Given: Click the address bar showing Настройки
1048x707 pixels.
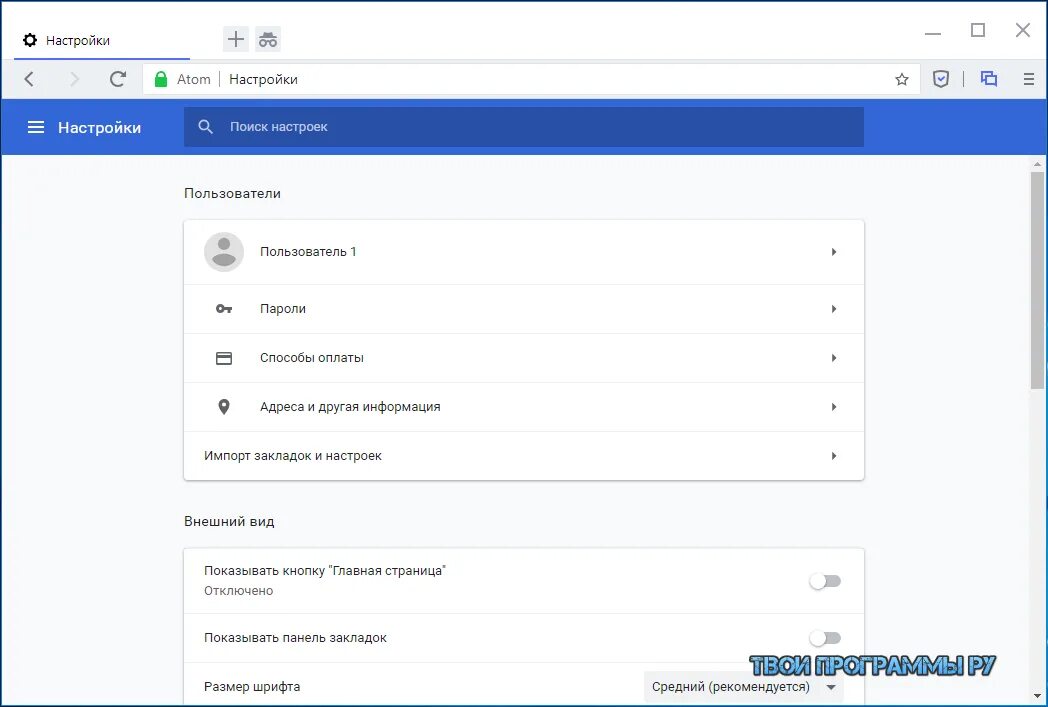Looking at the screenshot, I should click(531, 80).
